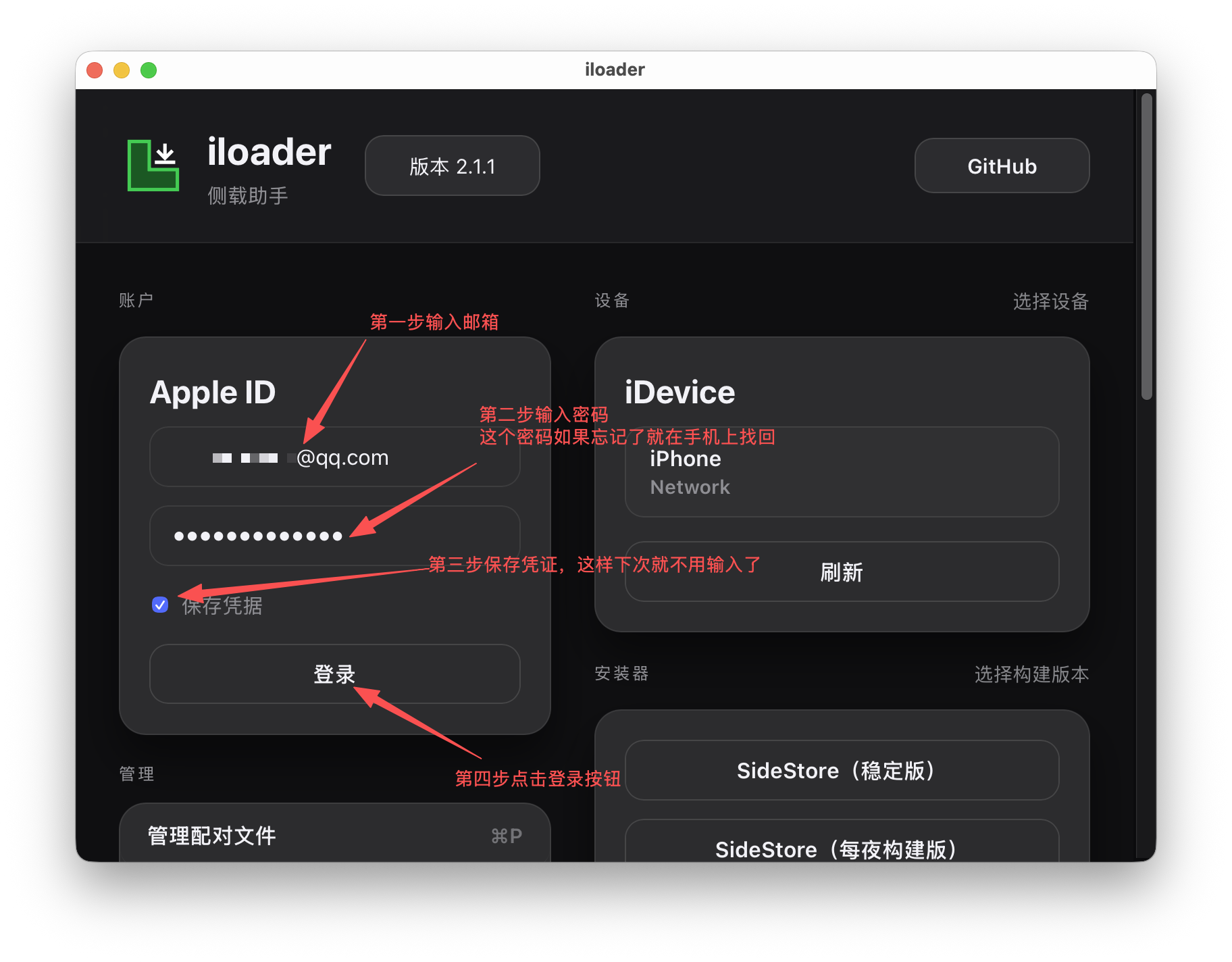The image size is (1232, 962).
Task: Close the iloader window with red button
Action: tap(95, 70)
